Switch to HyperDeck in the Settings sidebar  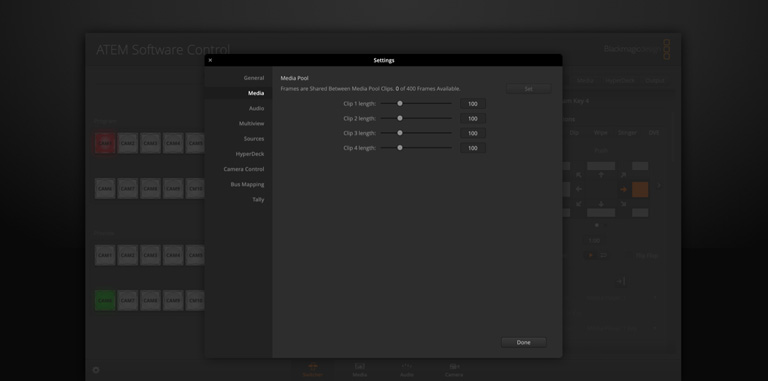pyautogui.click(x=250, y=154)
